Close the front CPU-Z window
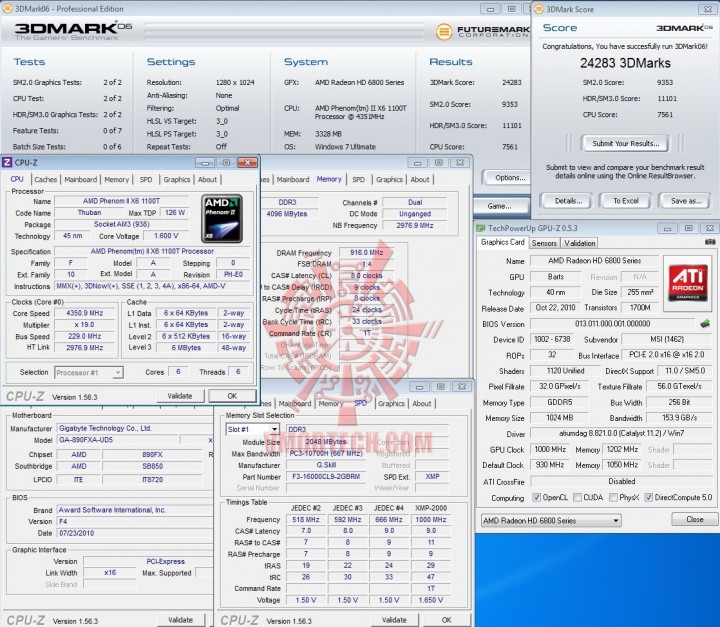 click(248, 163)
